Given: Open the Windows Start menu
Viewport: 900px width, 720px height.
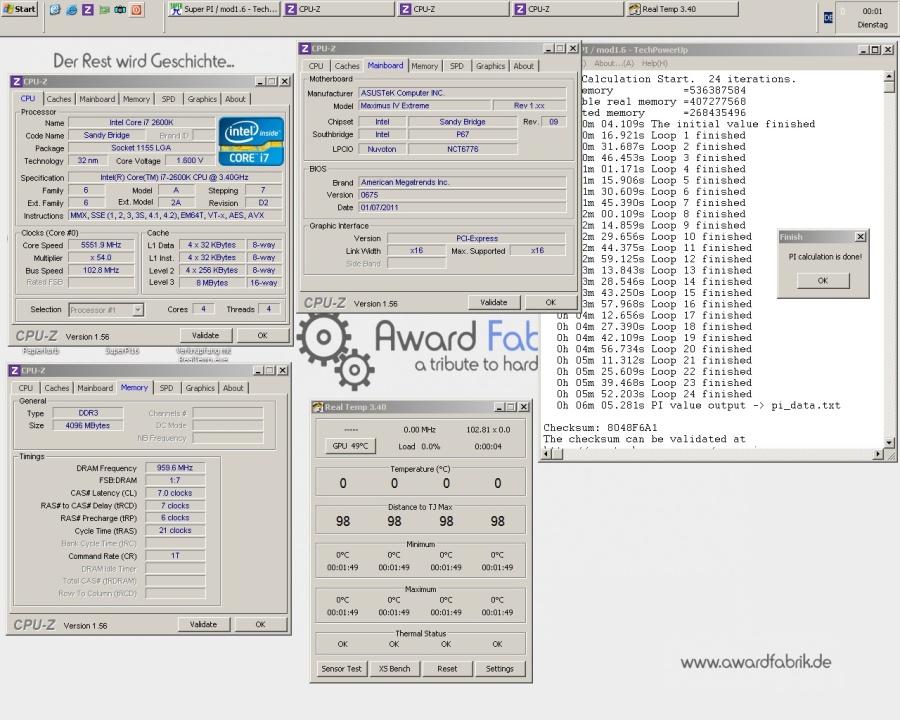Looking at the screenshot, I should point(20,9).
